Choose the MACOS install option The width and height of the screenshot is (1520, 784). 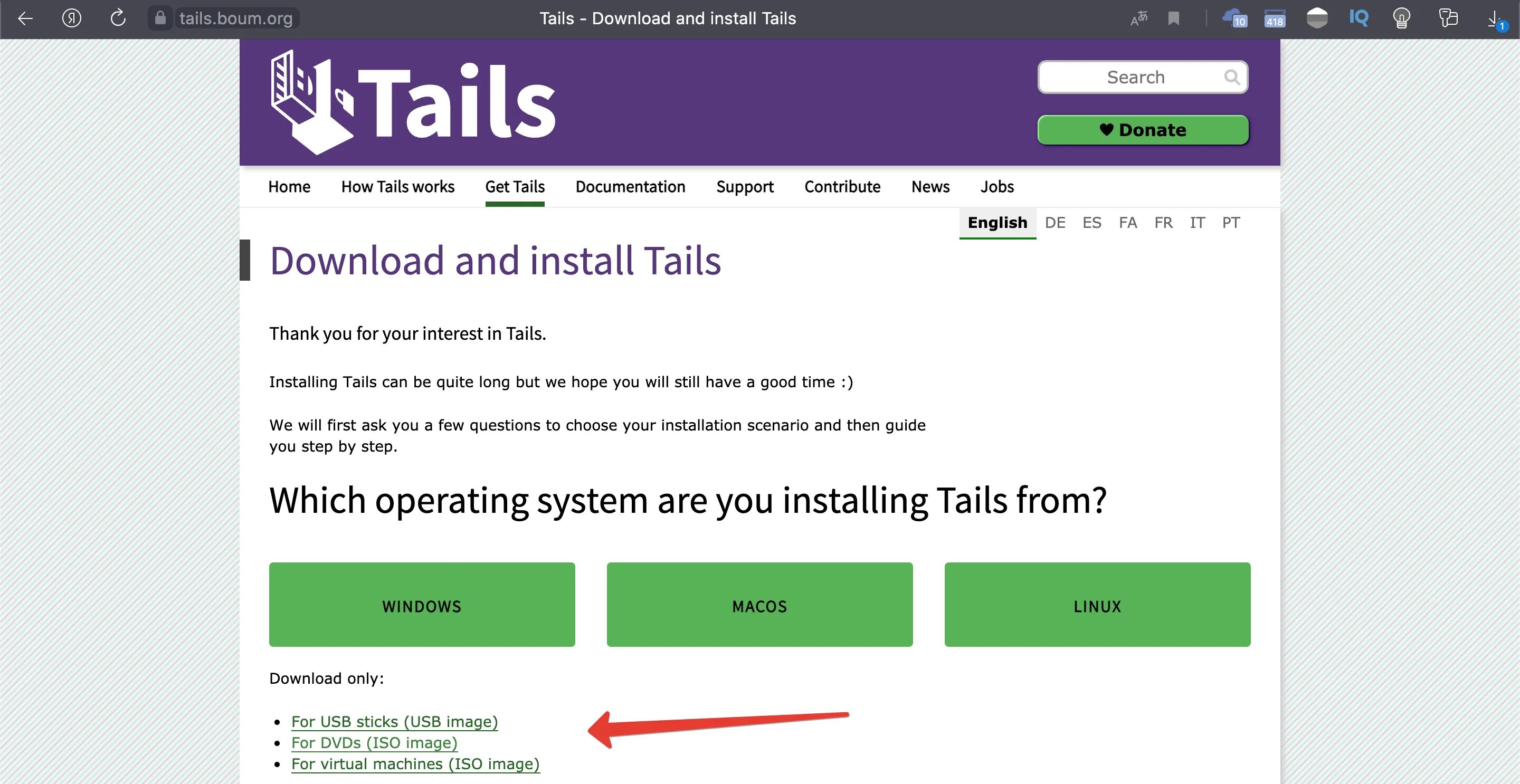759,605
